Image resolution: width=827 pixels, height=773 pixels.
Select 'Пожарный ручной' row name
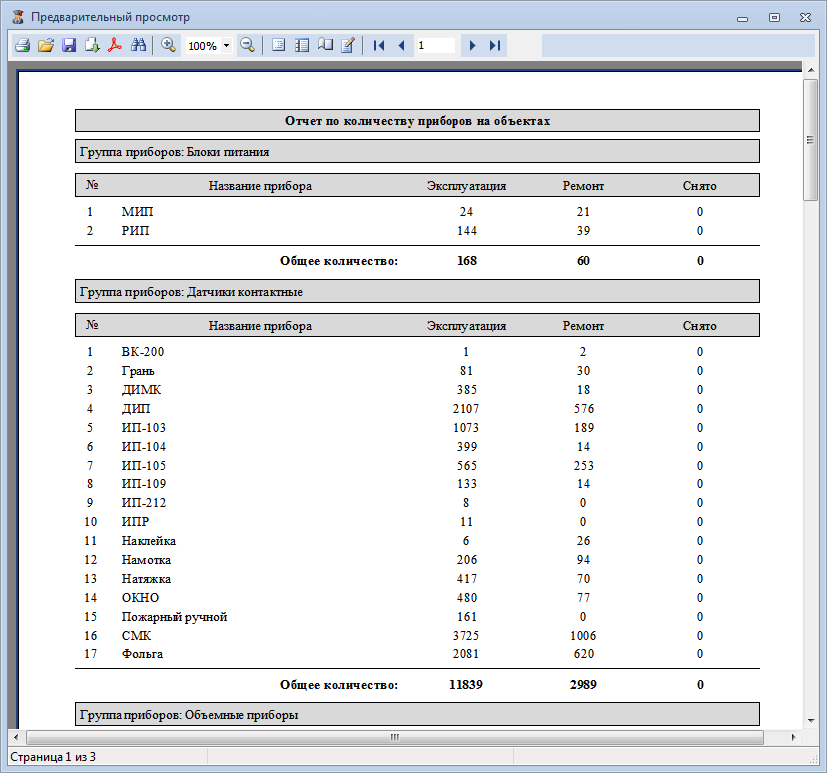pyautogui.click(x=174, y=616)
